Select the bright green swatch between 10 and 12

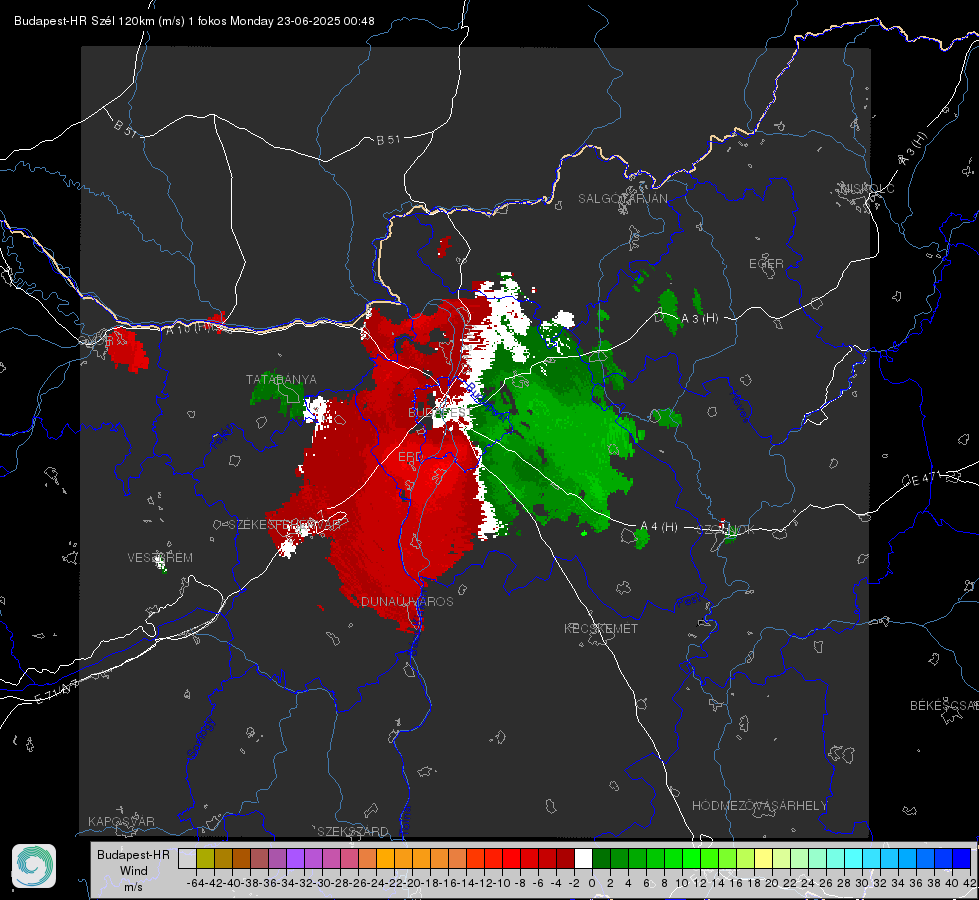click(691, 858)
